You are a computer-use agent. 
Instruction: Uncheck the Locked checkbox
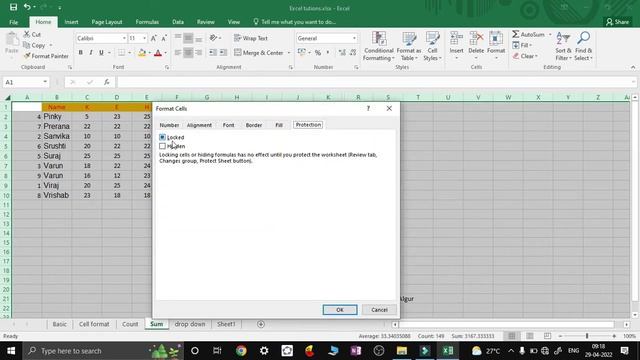(x=162, y=137)
